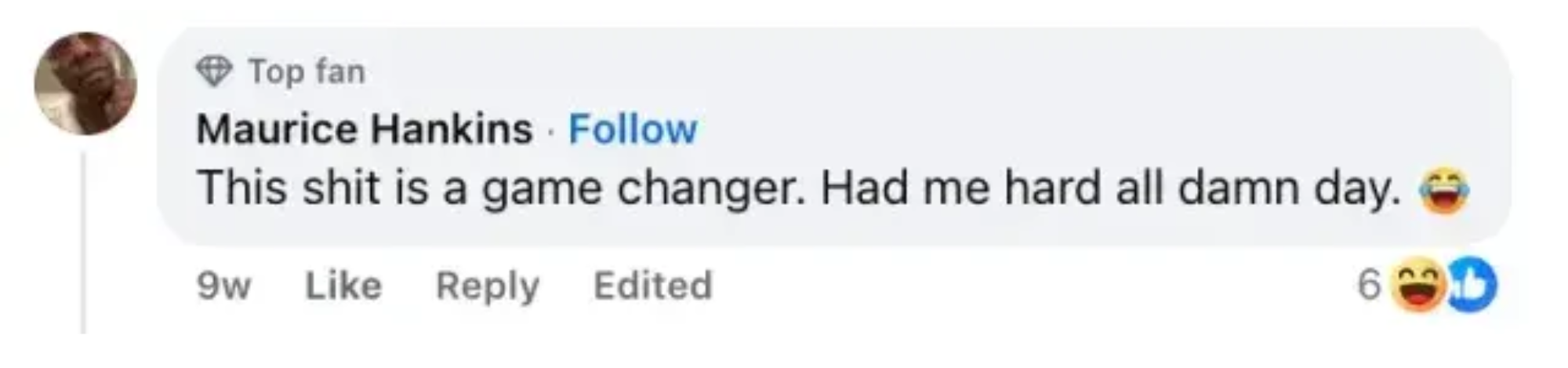Click empty space right of Follow in bubble

pos(1019,129)
